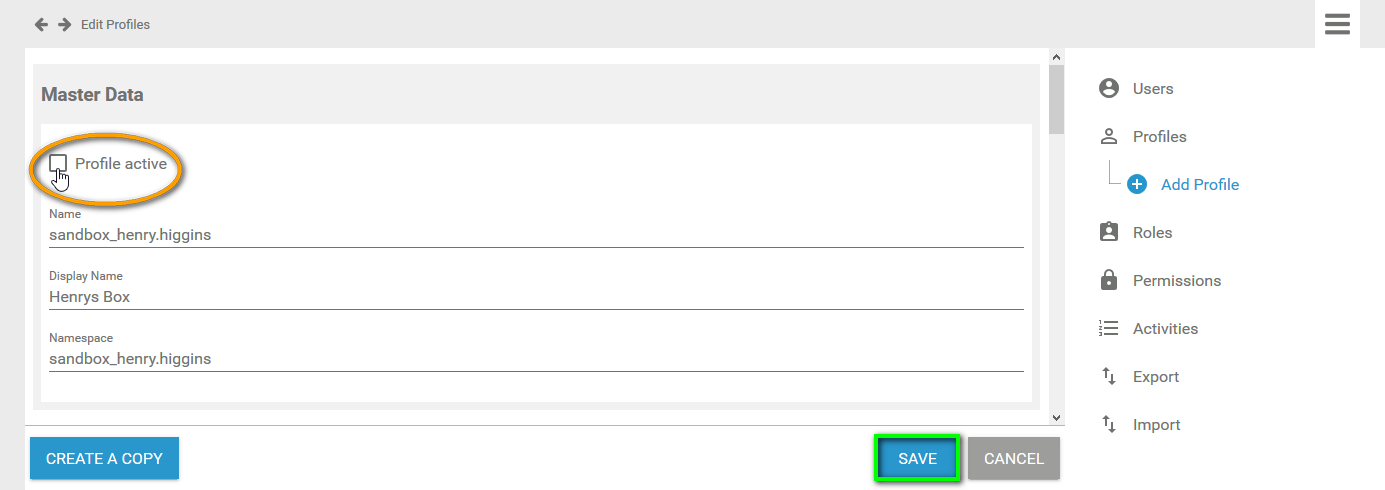Screen dimensions: 1385x490
Task: Click the CREATE A COPY button
Action: (104, 458)
